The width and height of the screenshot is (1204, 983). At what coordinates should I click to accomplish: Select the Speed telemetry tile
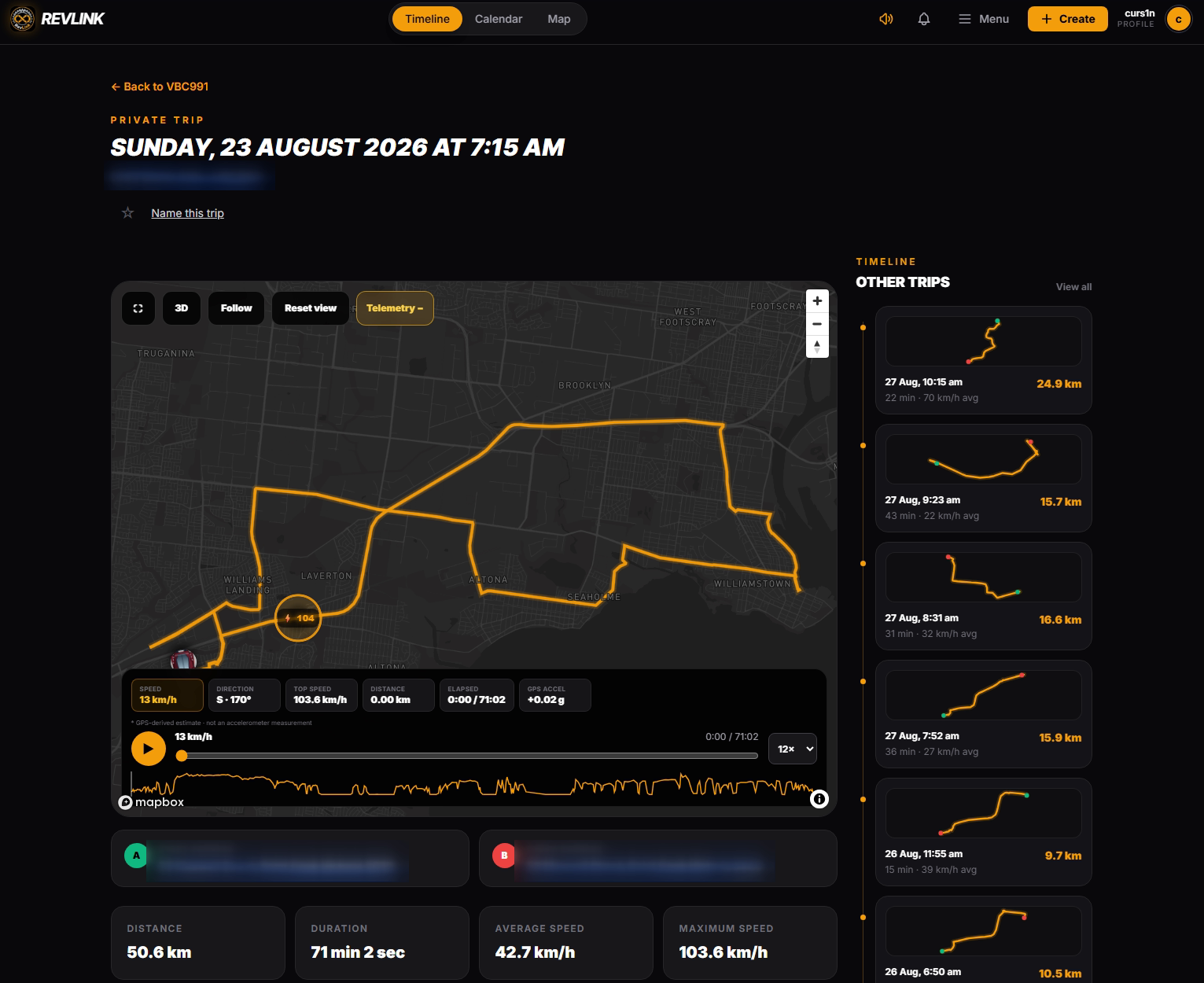tap(168, 695)
